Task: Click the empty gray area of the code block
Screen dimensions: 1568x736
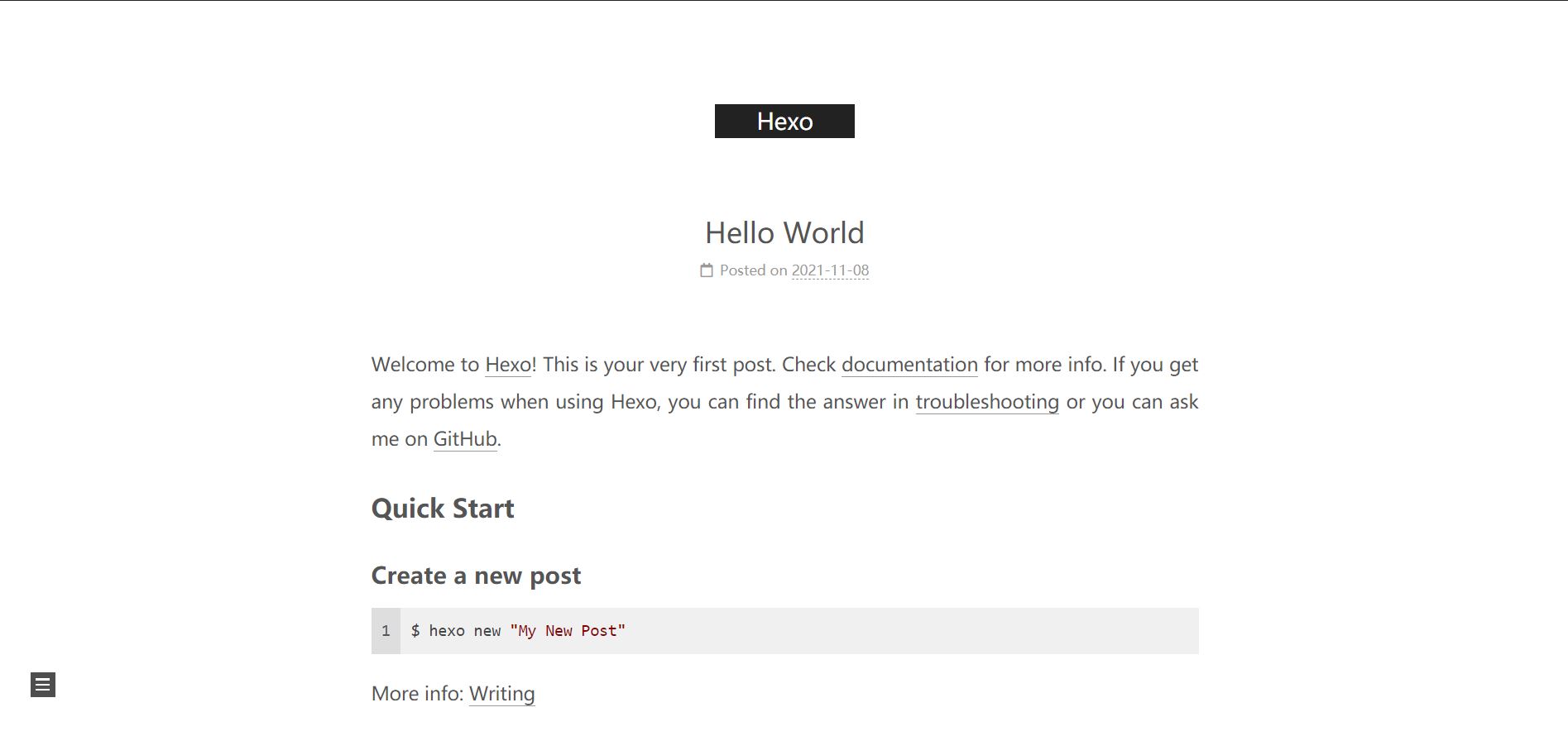Action: (910, 631)
